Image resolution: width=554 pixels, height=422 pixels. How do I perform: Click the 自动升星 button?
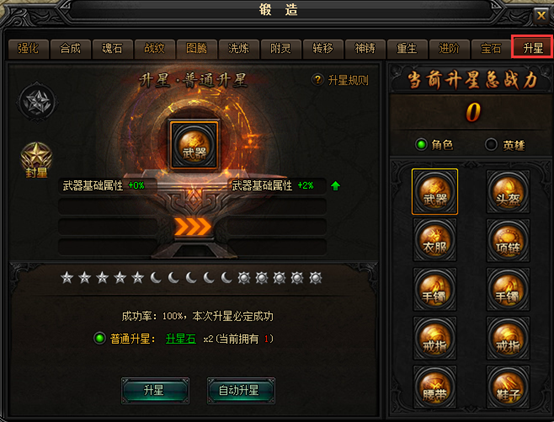[x=241, y=391]
